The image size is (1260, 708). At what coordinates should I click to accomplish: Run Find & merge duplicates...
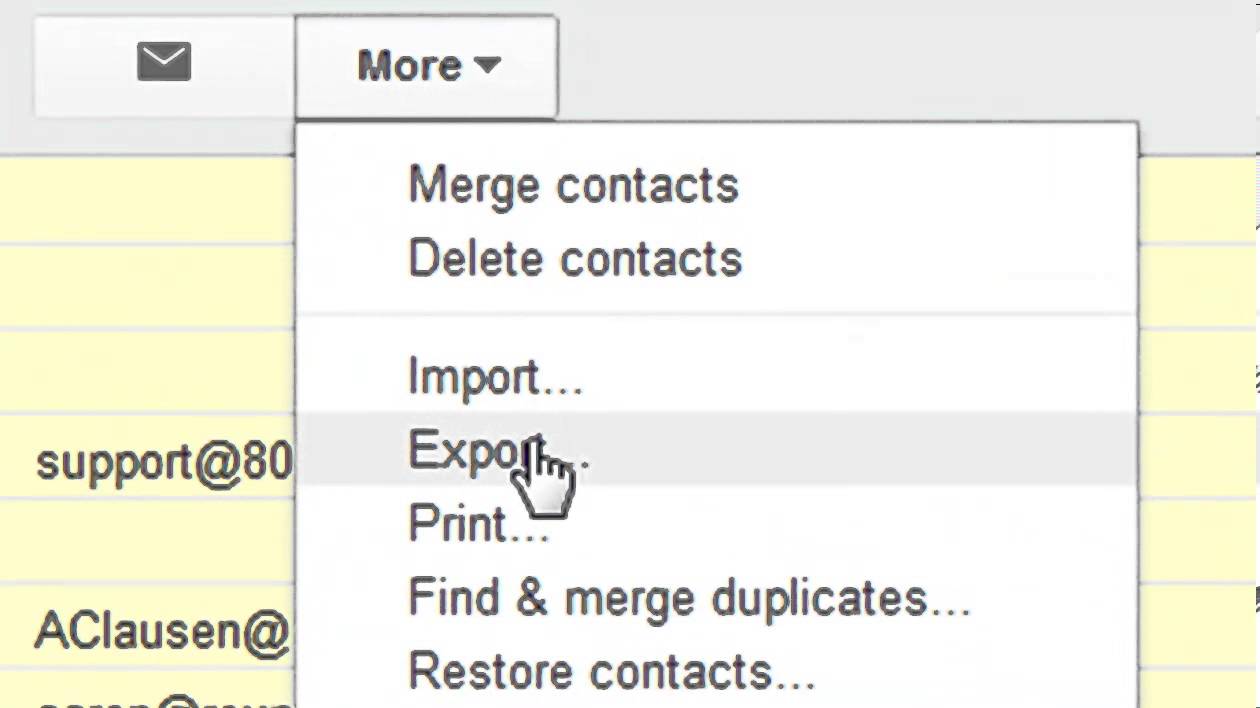point(689,598)
